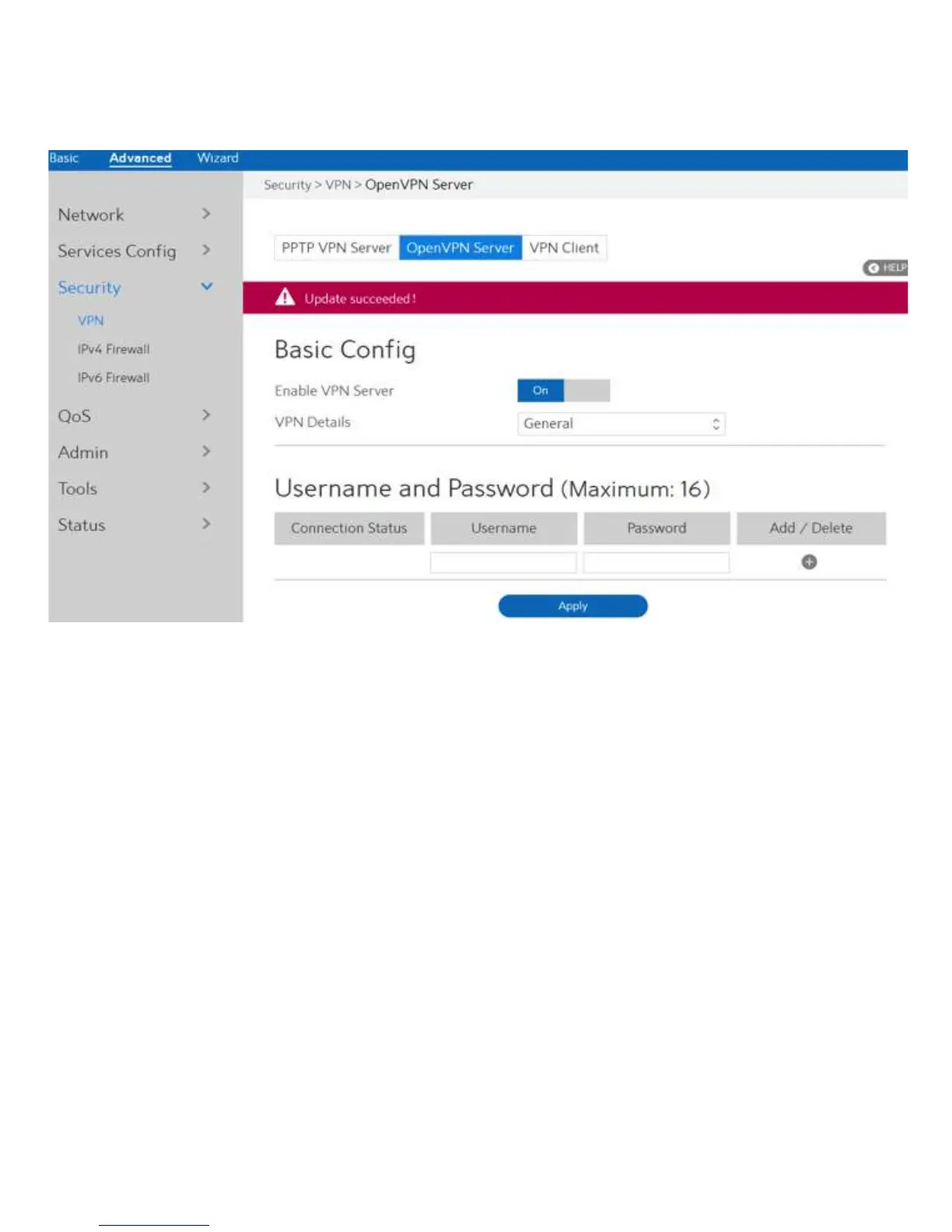Switch to the VPN Client tab
Image resolution: width=952 pixels, height=1232 pixels.
click(x=564, y=248)
